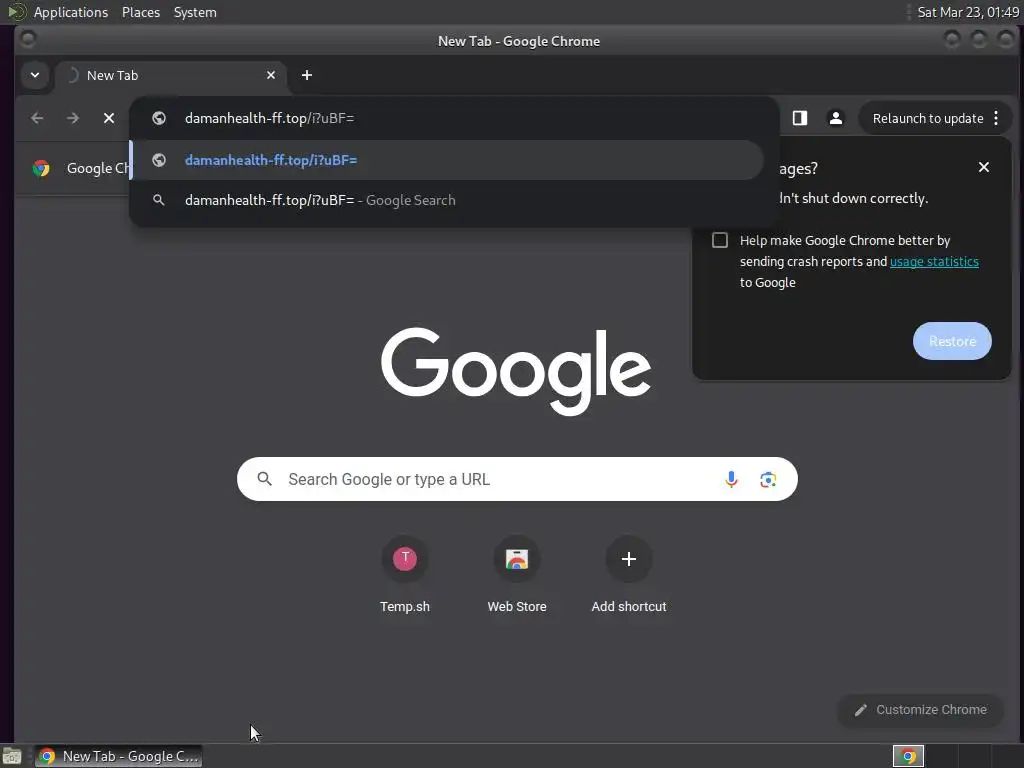Click the globe icon in the address bar

(x=159, y=118)
